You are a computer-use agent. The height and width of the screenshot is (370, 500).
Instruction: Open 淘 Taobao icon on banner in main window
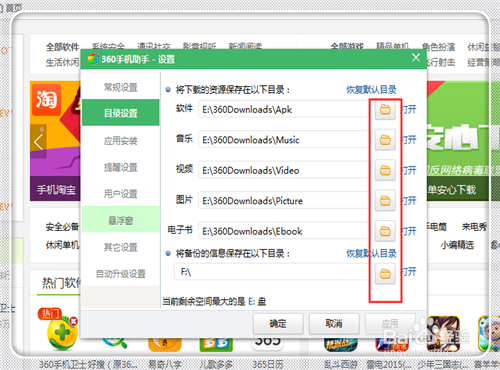click(x=46, y=100)
